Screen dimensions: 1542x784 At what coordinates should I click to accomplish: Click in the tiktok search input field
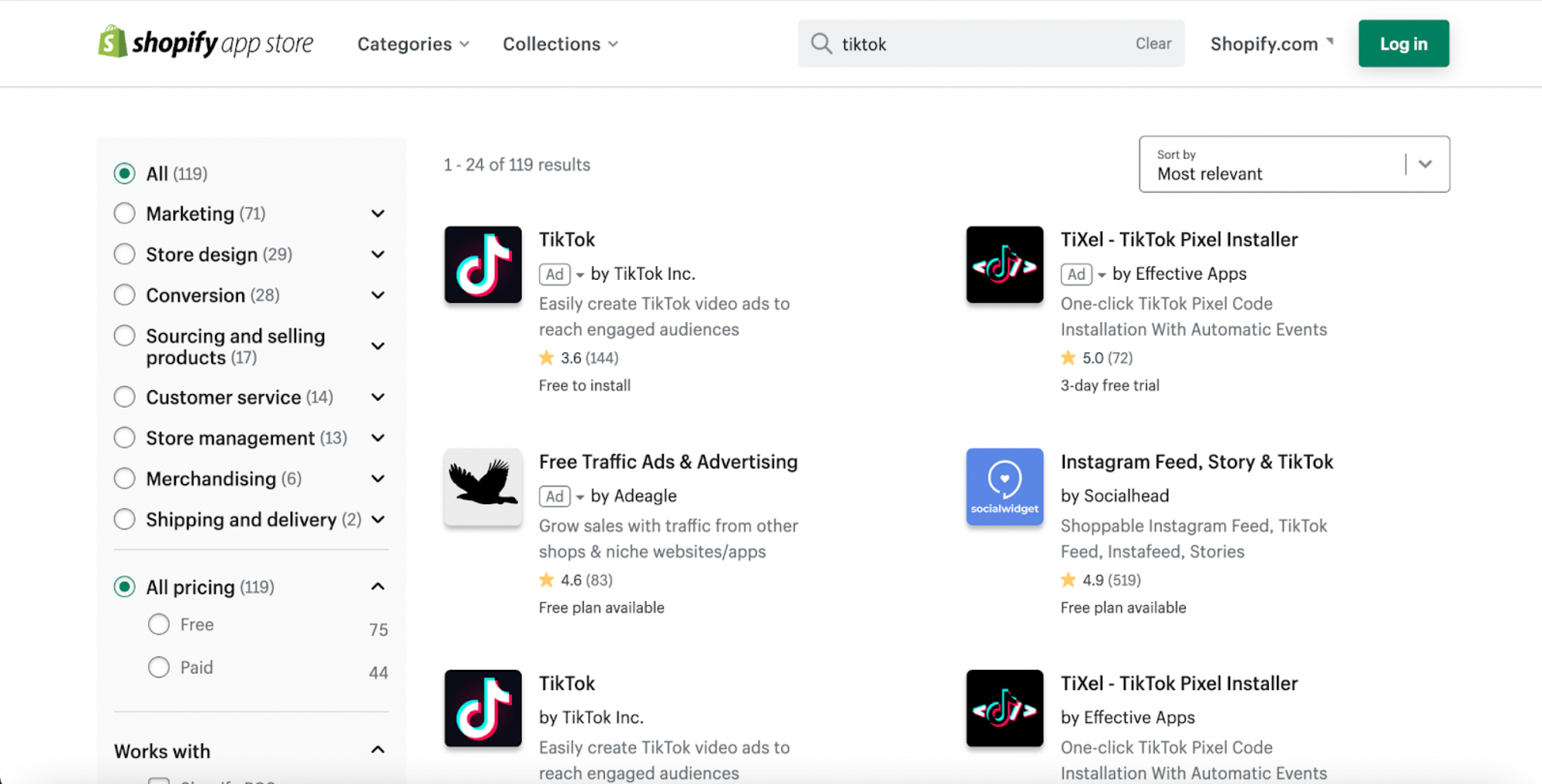[979, 44]
